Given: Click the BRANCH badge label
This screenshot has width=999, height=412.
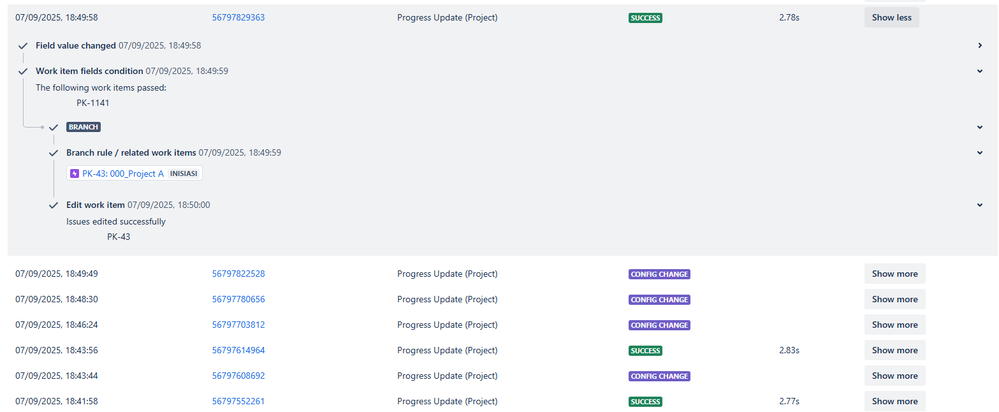Looking at the screenshot, I should pyautogui.click(x=83, y=127).
